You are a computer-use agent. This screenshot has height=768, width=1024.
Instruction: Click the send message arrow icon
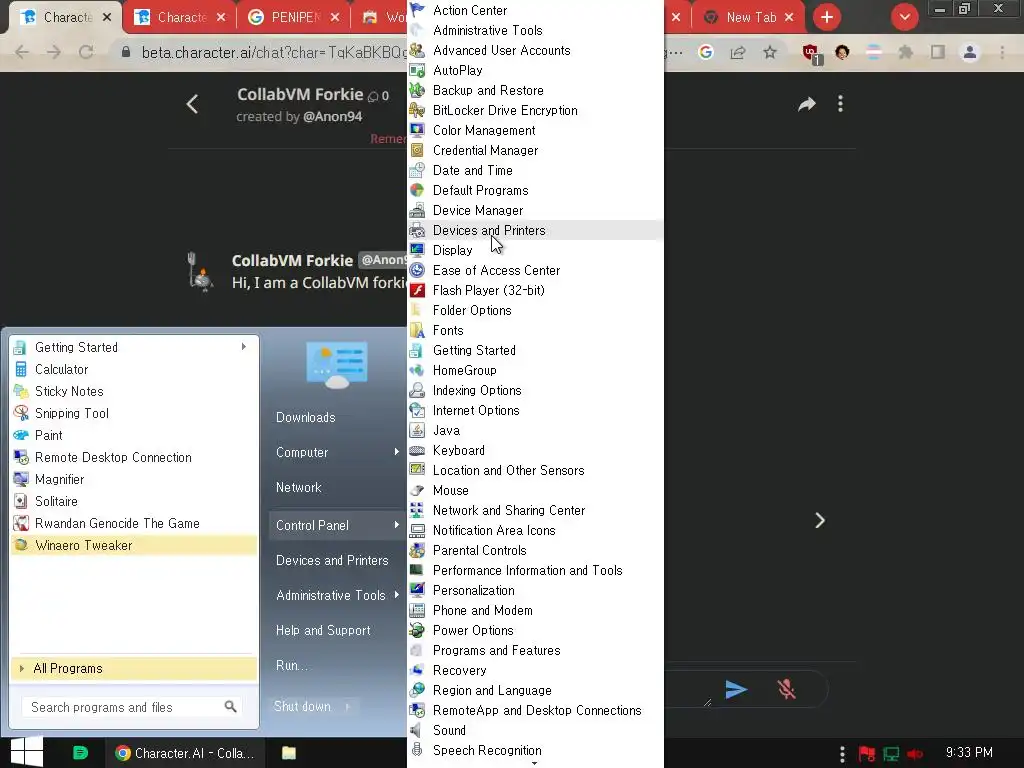736,689
